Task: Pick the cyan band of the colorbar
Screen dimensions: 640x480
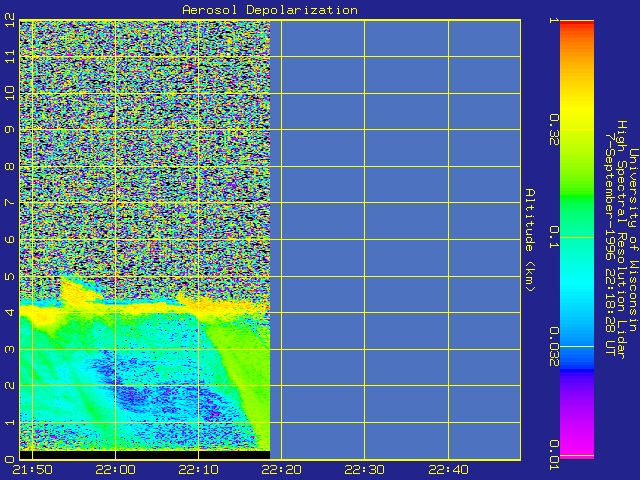Action: pos(577,286)
